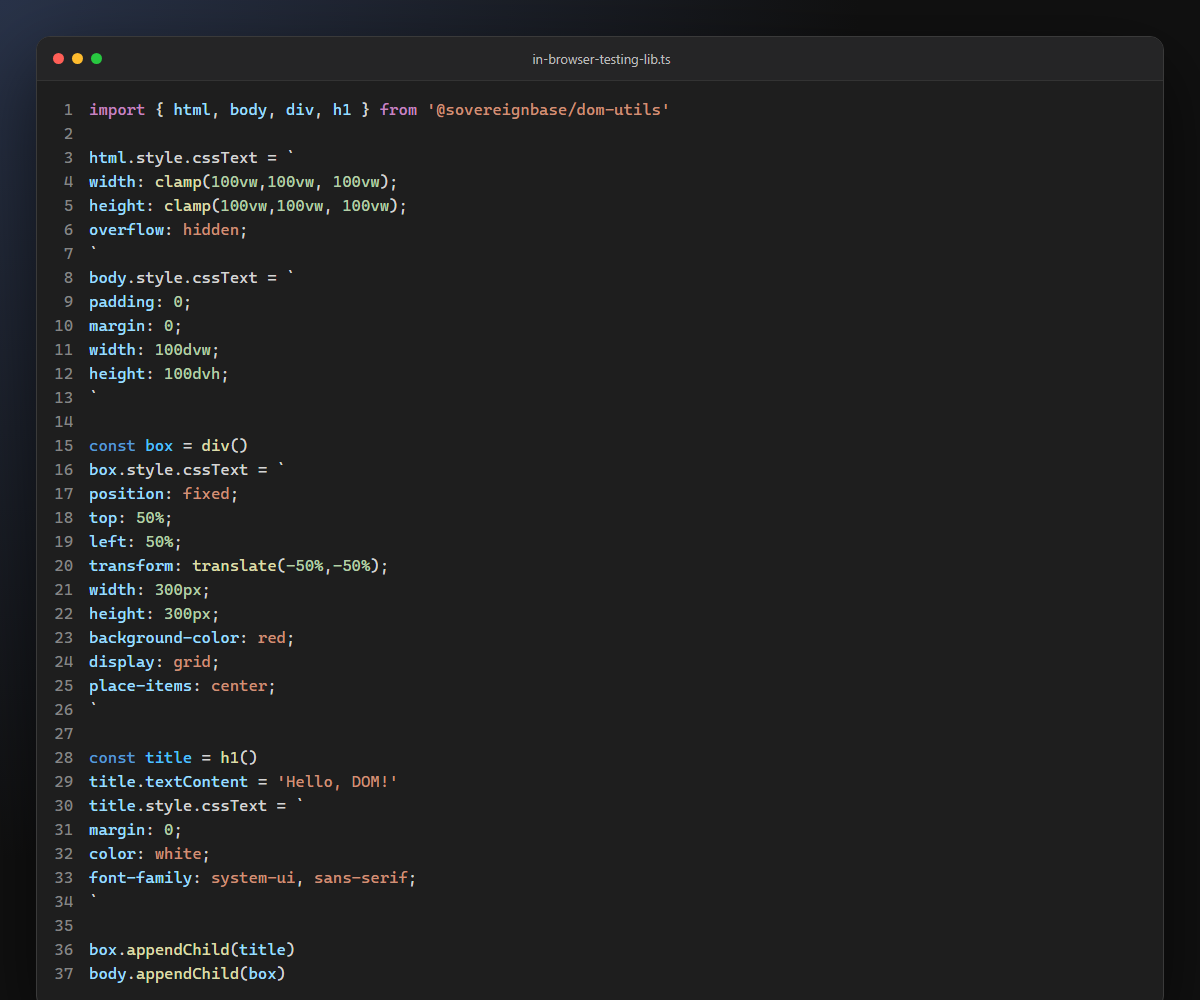1200x1000 pixels.
Task: Click line number 1 in the gutter
Action: tap(68, 110)
